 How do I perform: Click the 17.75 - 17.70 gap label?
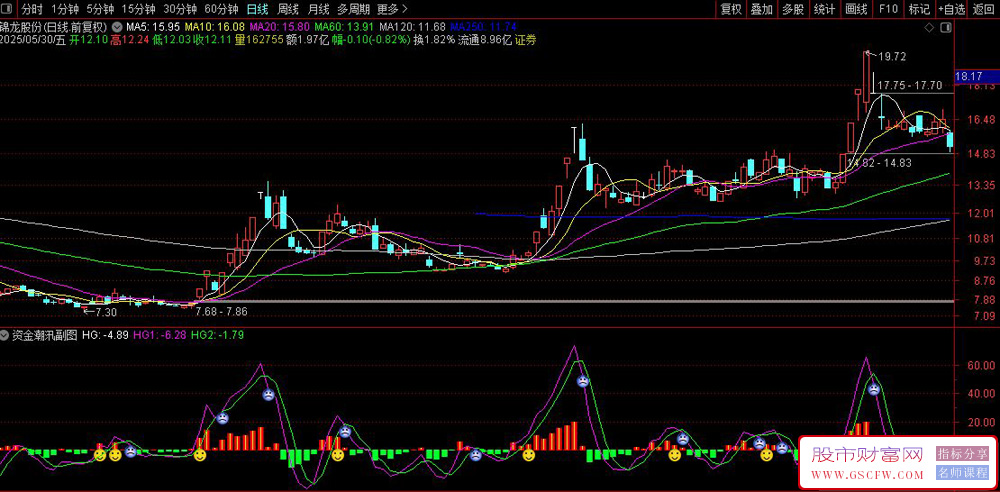tap(909, 85)
